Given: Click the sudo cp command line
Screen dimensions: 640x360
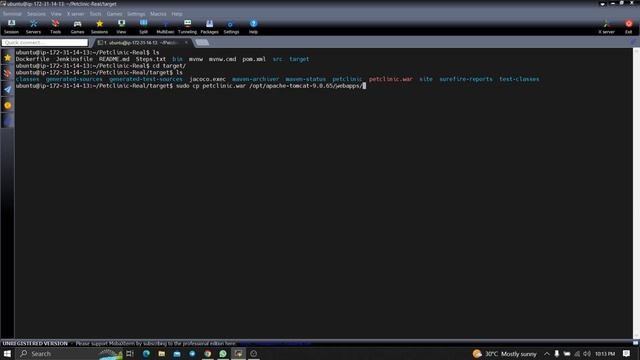Looking at the screenshot, I should coord(269,86).
